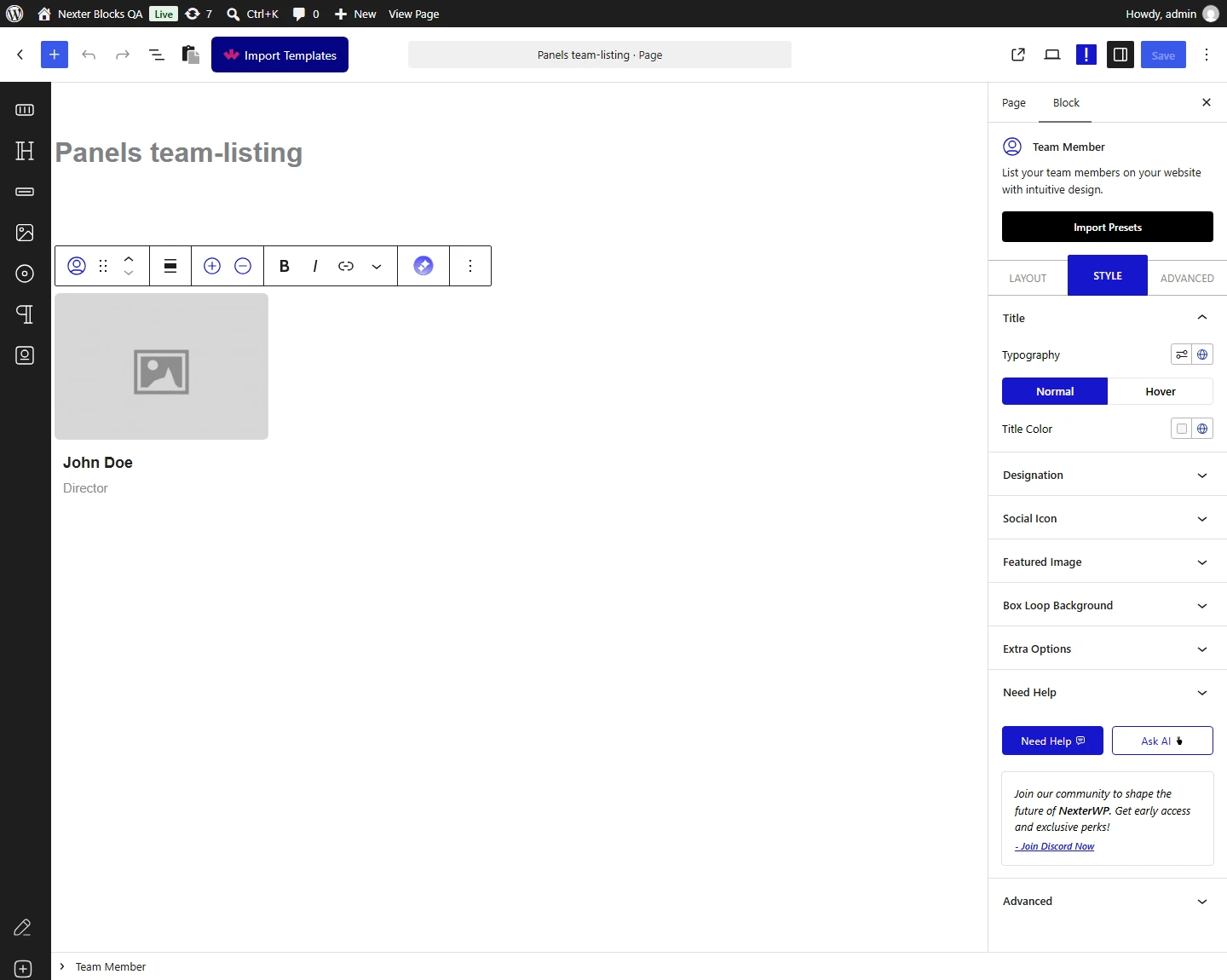
Task: Open the New menu in admin bar
Action: [x=355, y=14]
